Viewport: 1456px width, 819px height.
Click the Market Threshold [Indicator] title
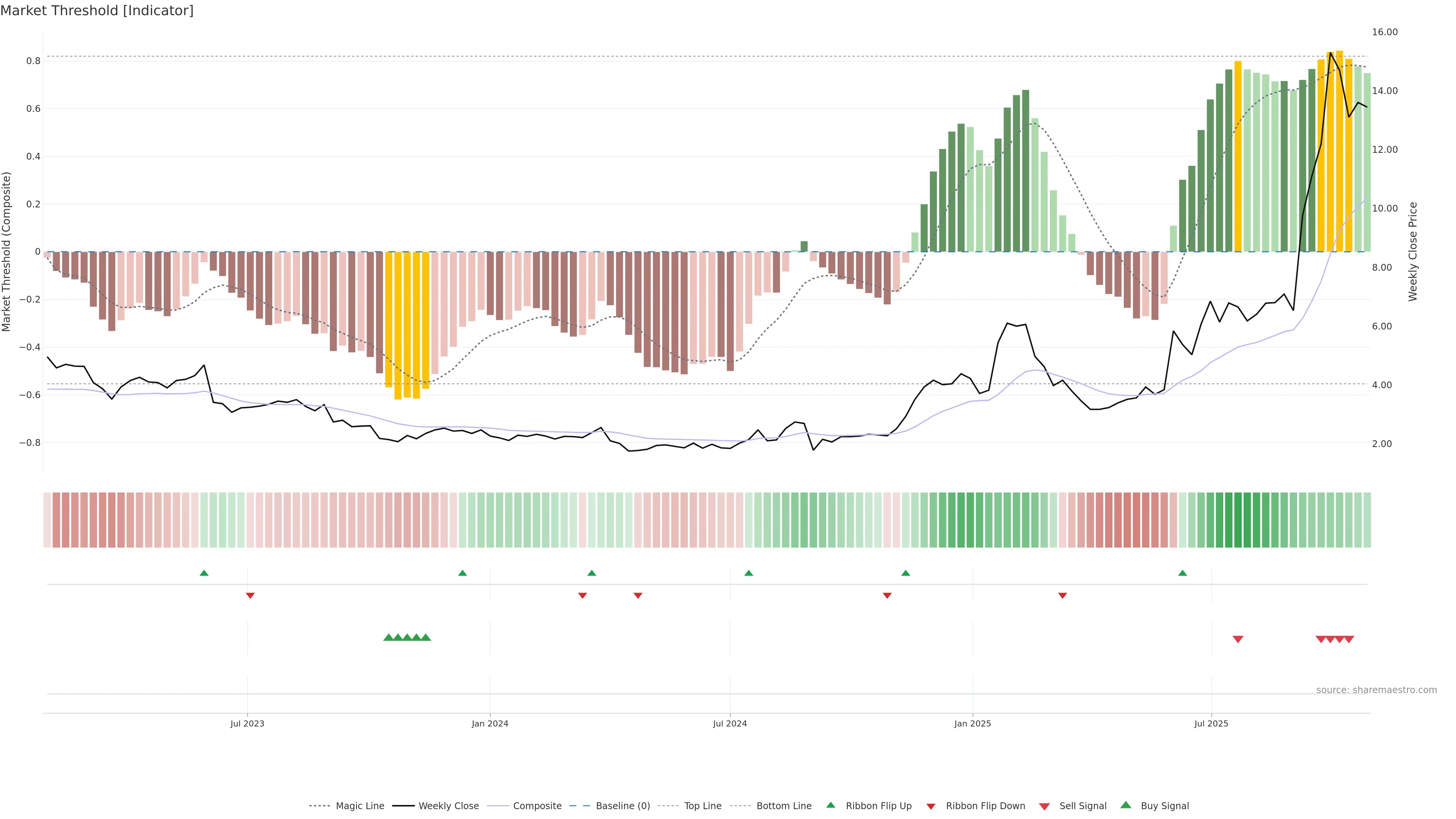click(x=97, y=11)
